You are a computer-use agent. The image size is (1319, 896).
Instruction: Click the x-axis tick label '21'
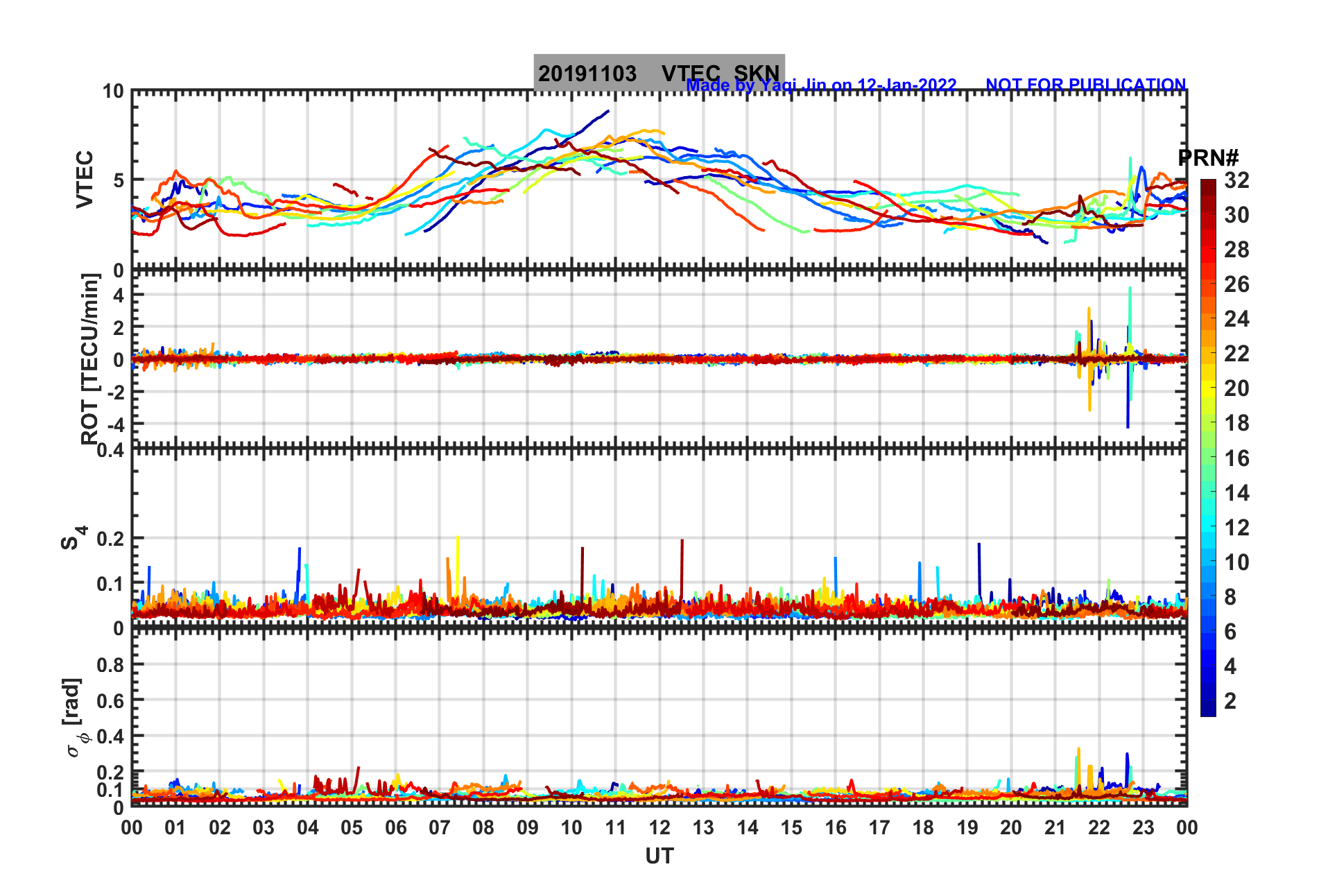1055,827
